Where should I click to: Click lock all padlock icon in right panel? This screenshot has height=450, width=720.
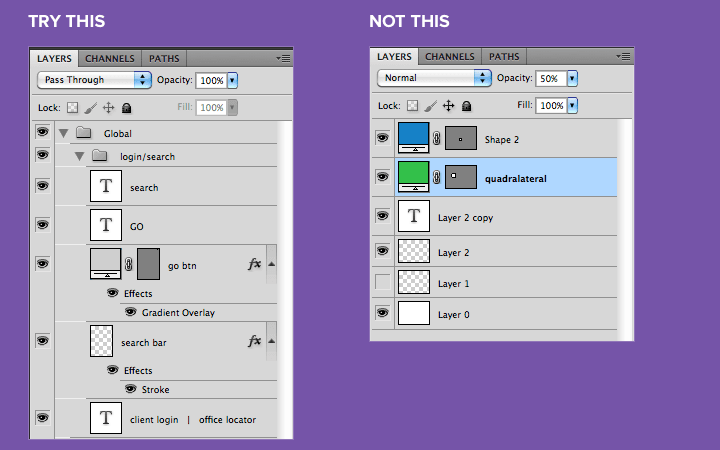pyautogui.click(x=467, y=105)
